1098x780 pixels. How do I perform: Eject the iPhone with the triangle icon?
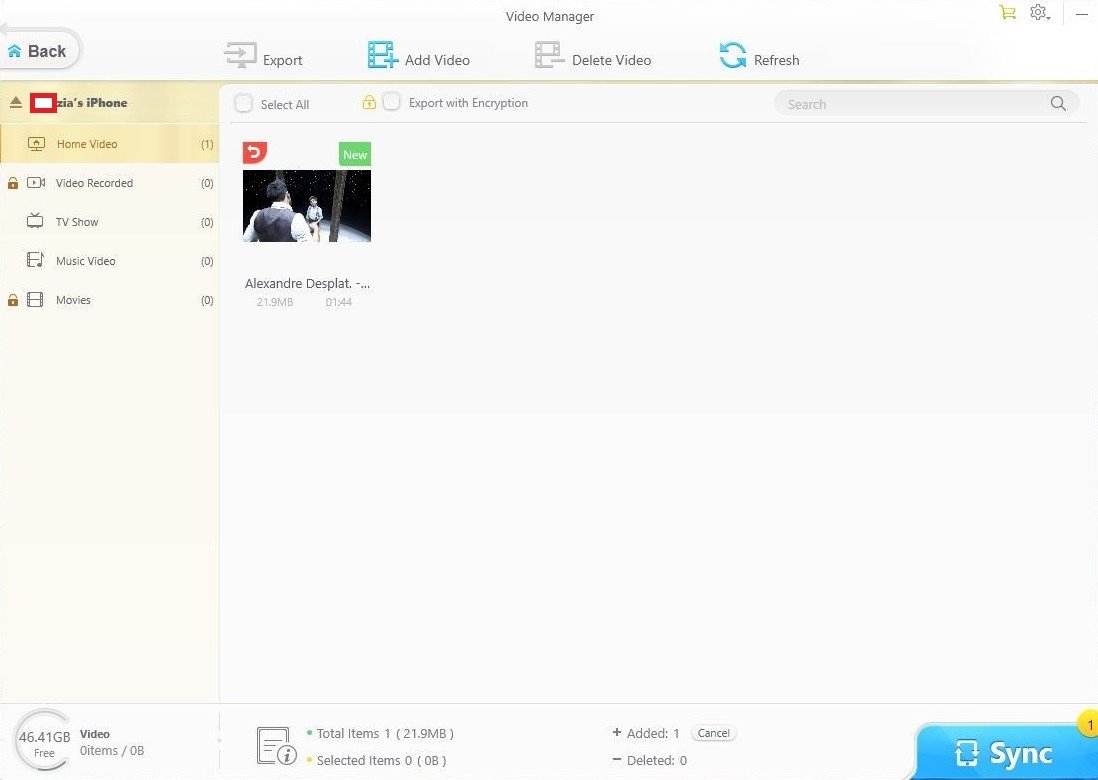coord(15,102)
